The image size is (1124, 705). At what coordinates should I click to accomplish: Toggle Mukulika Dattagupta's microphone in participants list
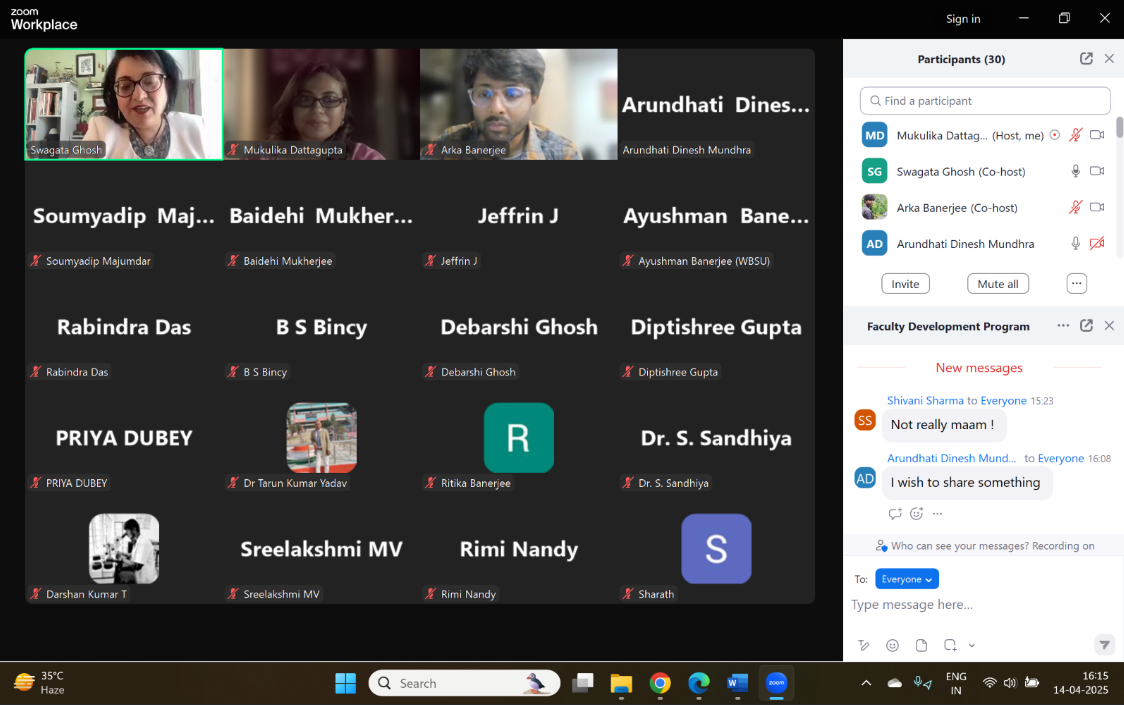(1075, 135)
